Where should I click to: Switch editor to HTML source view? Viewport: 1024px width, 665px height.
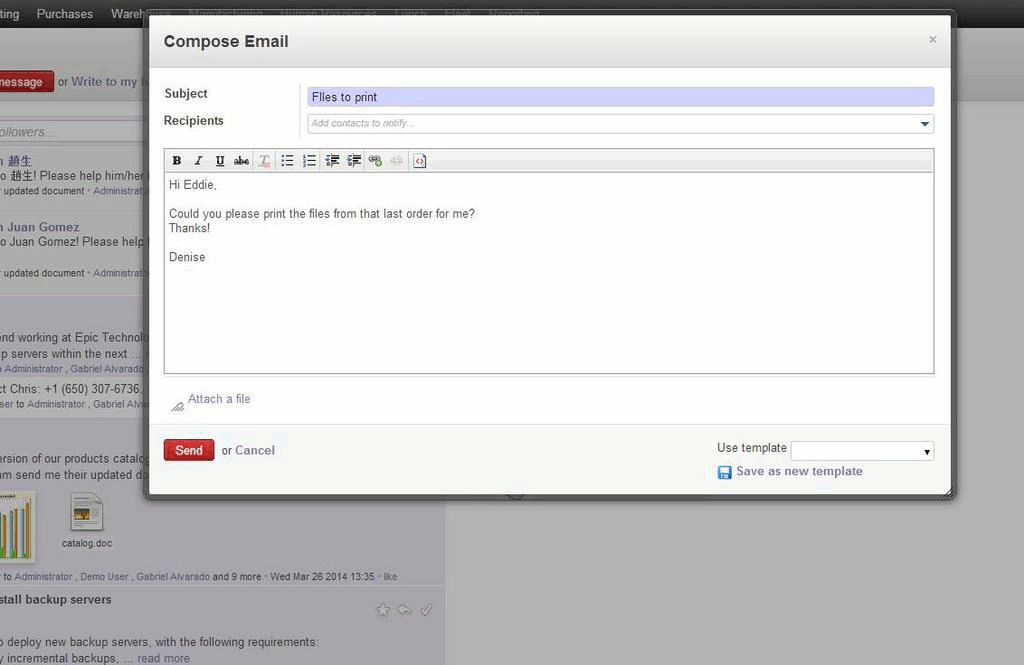coord(420,161)
